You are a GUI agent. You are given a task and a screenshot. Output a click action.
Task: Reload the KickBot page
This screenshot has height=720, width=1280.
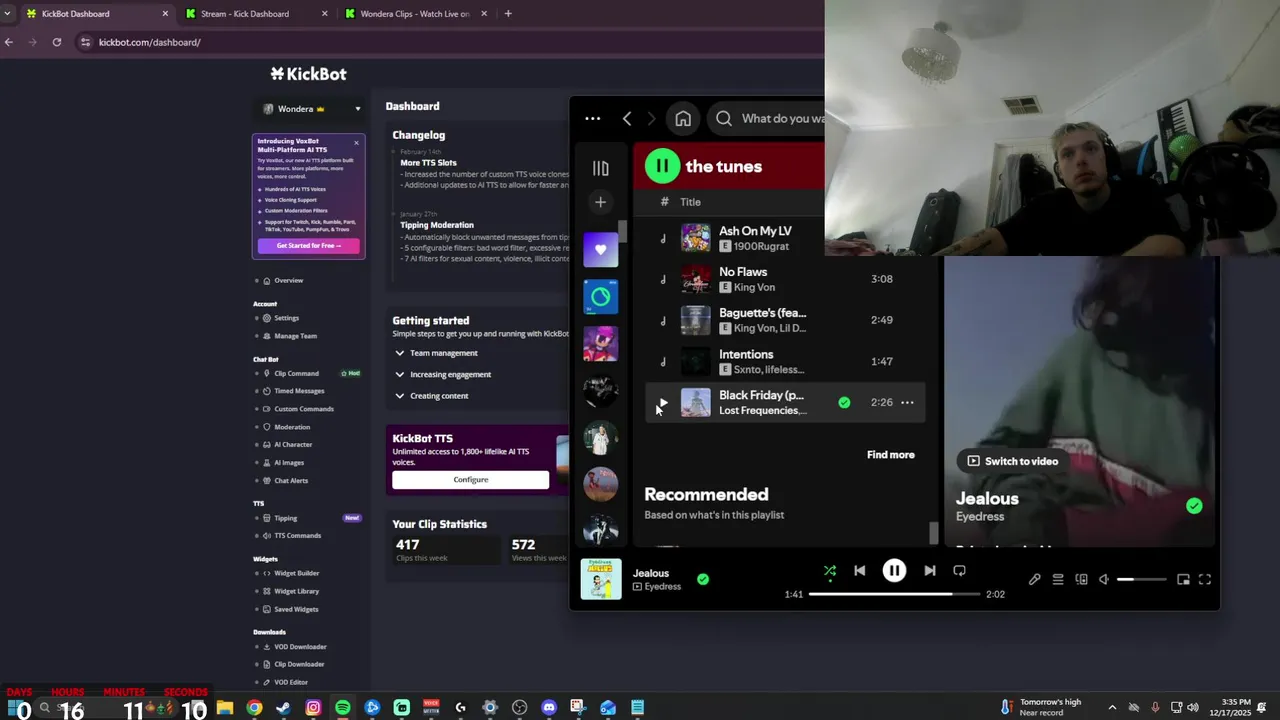click(57, 42)
